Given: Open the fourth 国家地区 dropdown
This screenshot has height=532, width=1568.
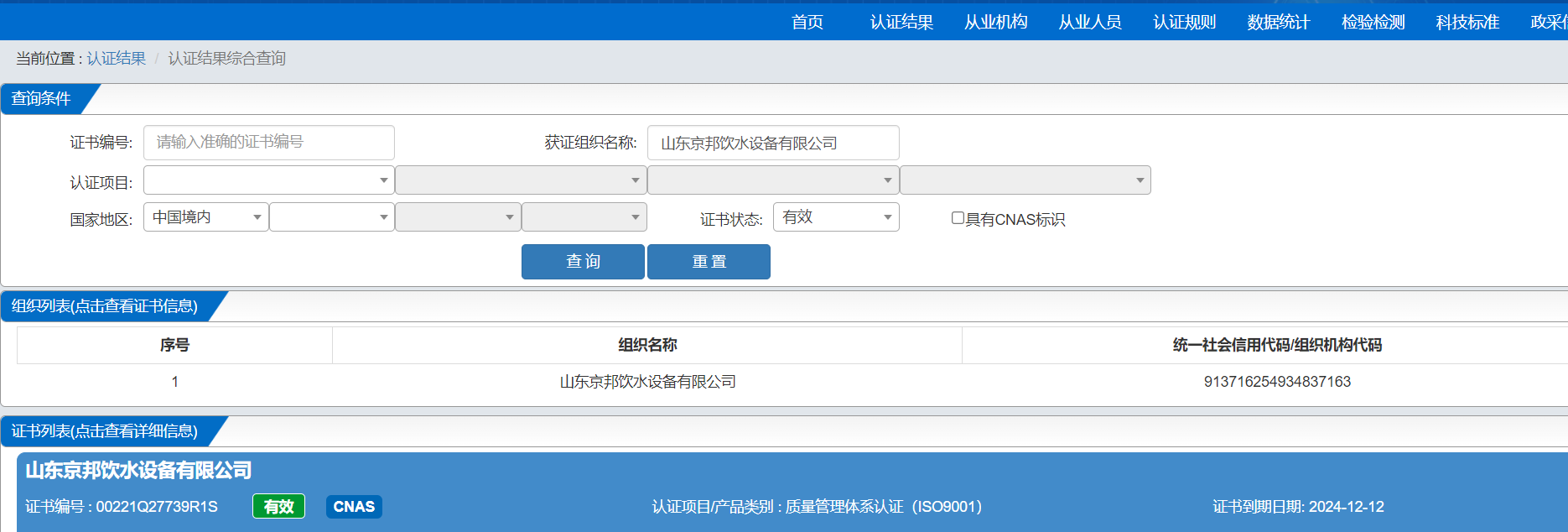Looking at the screenshot, I should pyautogui.click(x=584, y=217).
